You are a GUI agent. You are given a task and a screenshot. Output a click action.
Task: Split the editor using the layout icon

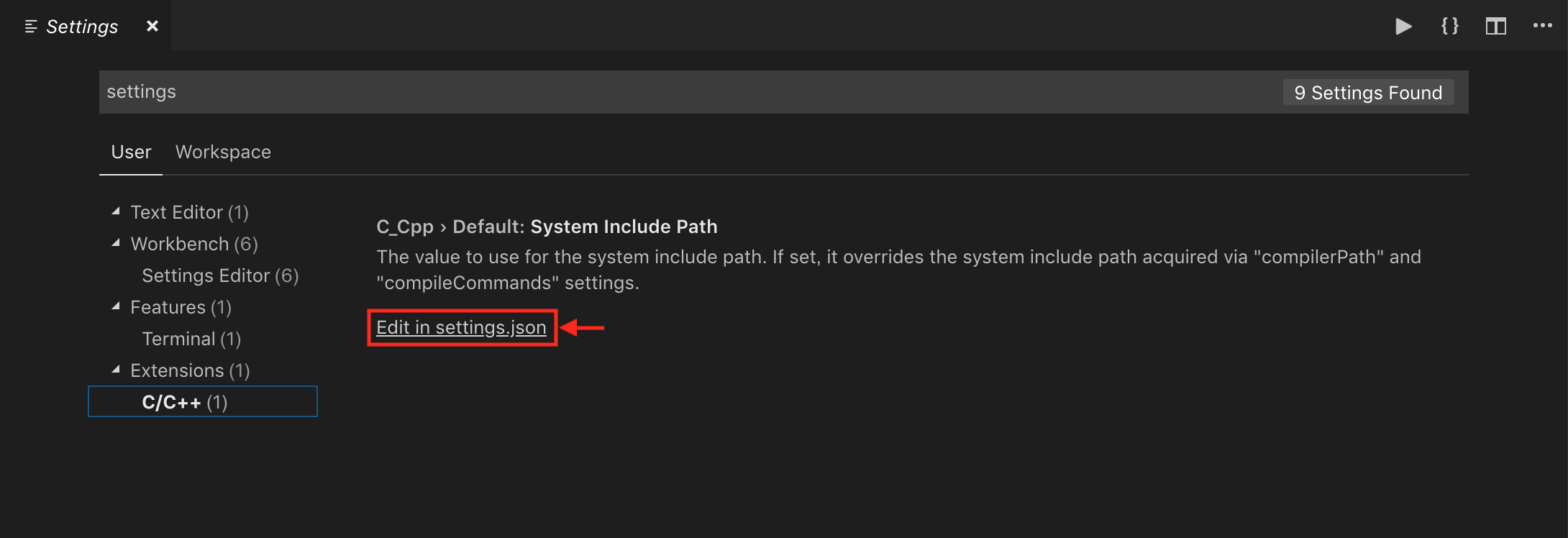click(1496, 26)
